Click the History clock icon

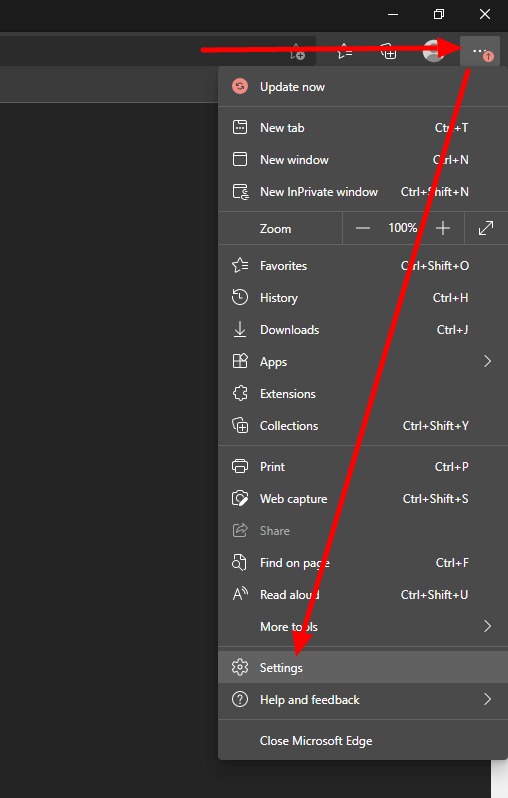click(x=240, y=297)
